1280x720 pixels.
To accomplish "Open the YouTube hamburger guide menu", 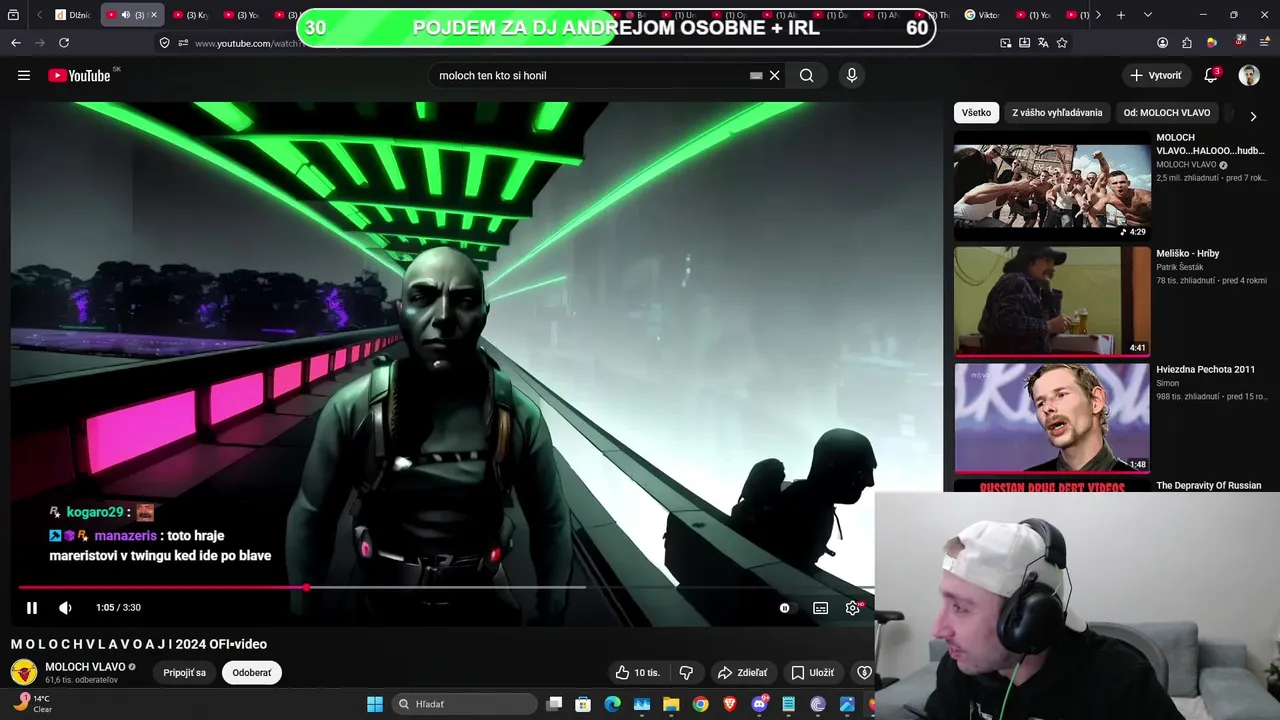I will click(24, 75).
